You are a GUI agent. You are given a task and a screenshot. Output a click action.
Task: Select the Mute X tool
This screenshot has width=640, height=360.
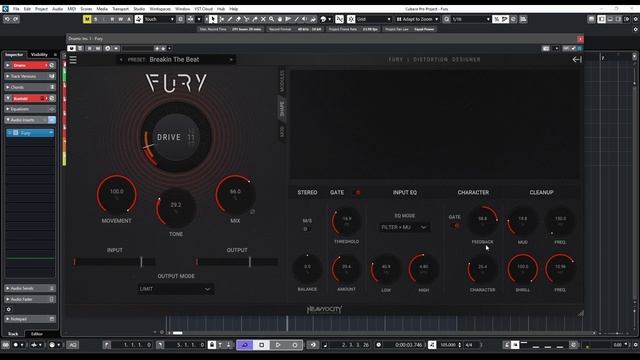click(263, 19)
